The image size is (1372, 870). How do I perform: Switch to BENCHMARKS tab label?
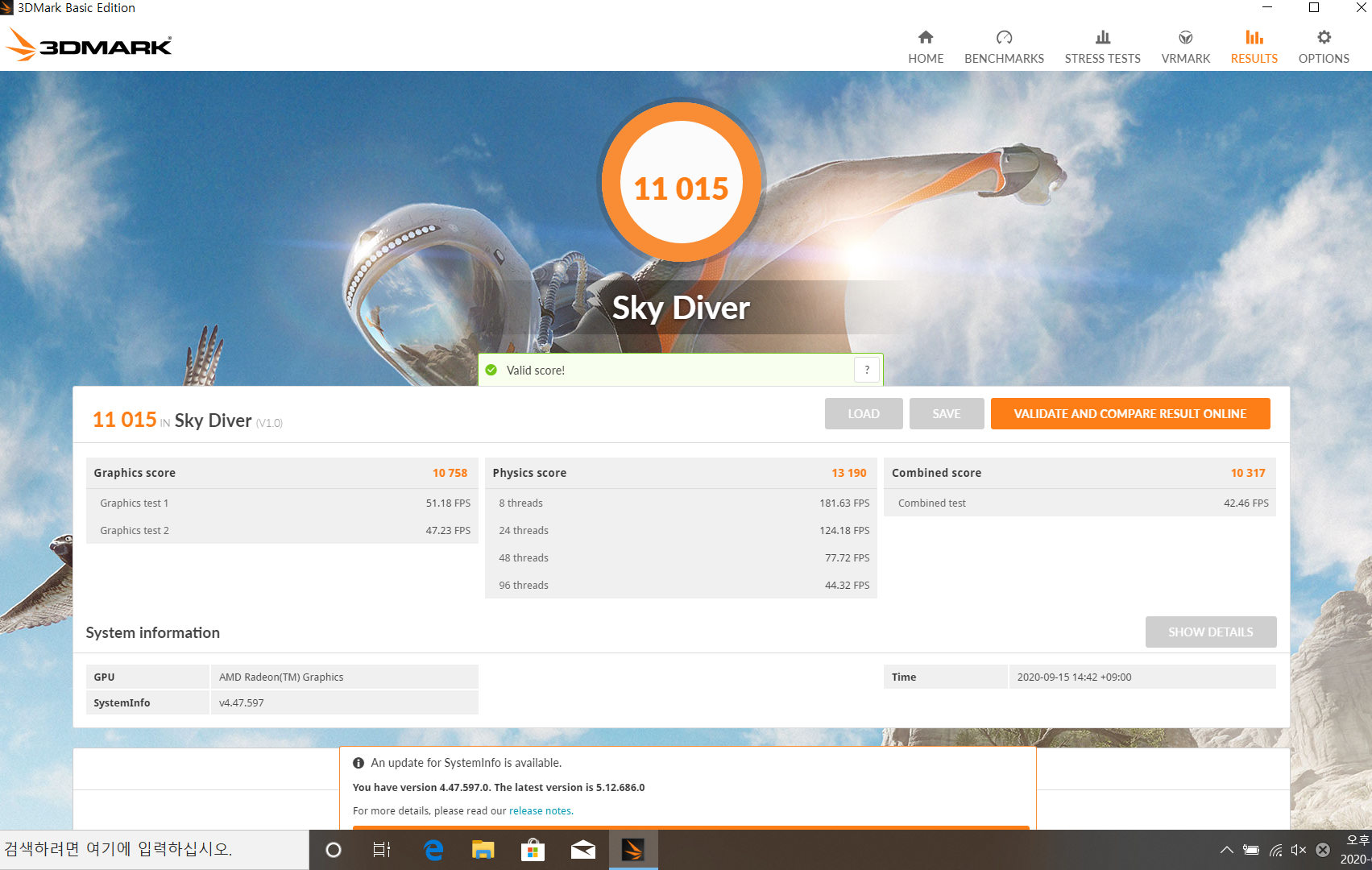[x=1004, y=59]
